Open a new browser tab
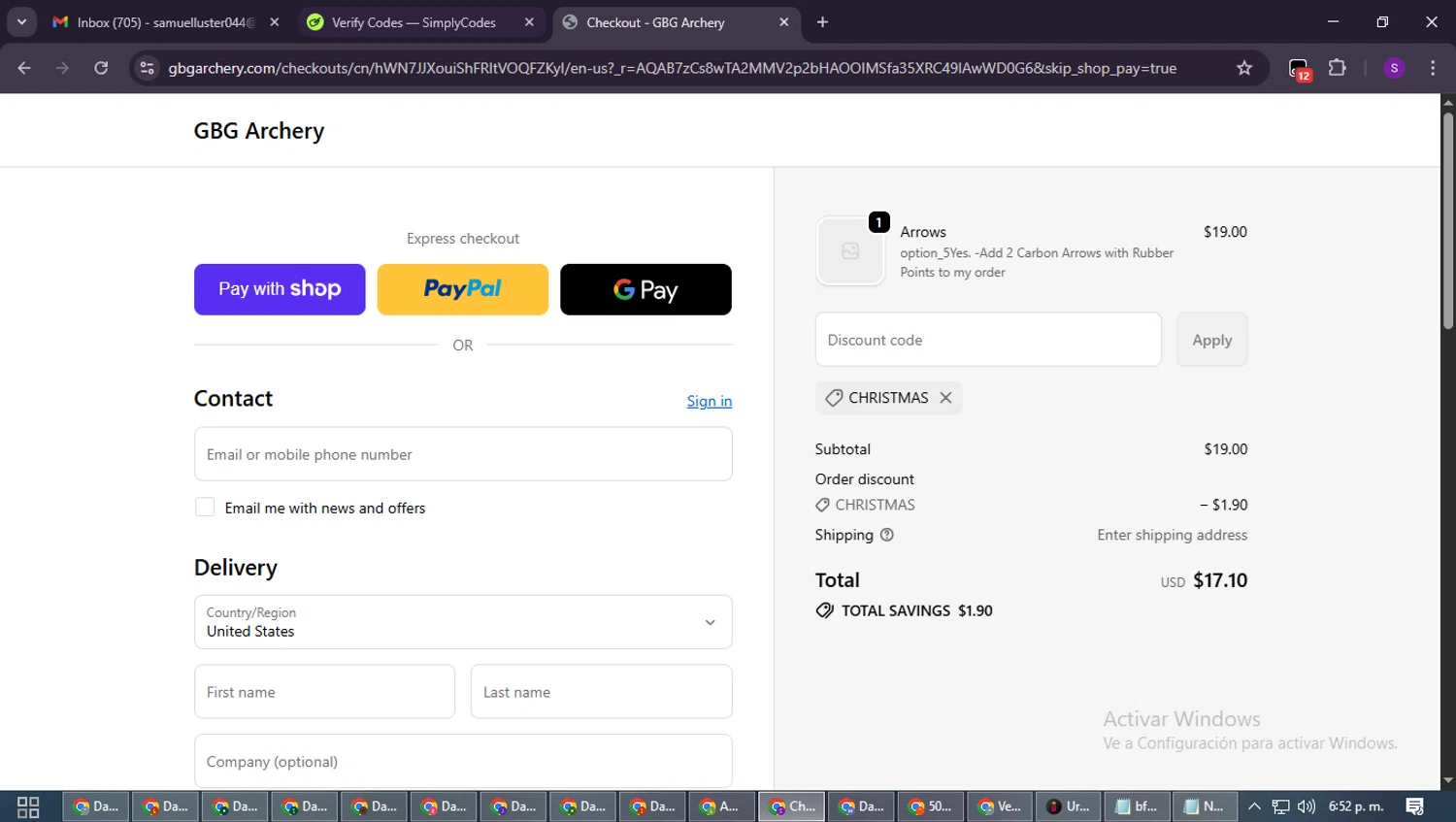The image size is (1456, 822). coord(822,22)
